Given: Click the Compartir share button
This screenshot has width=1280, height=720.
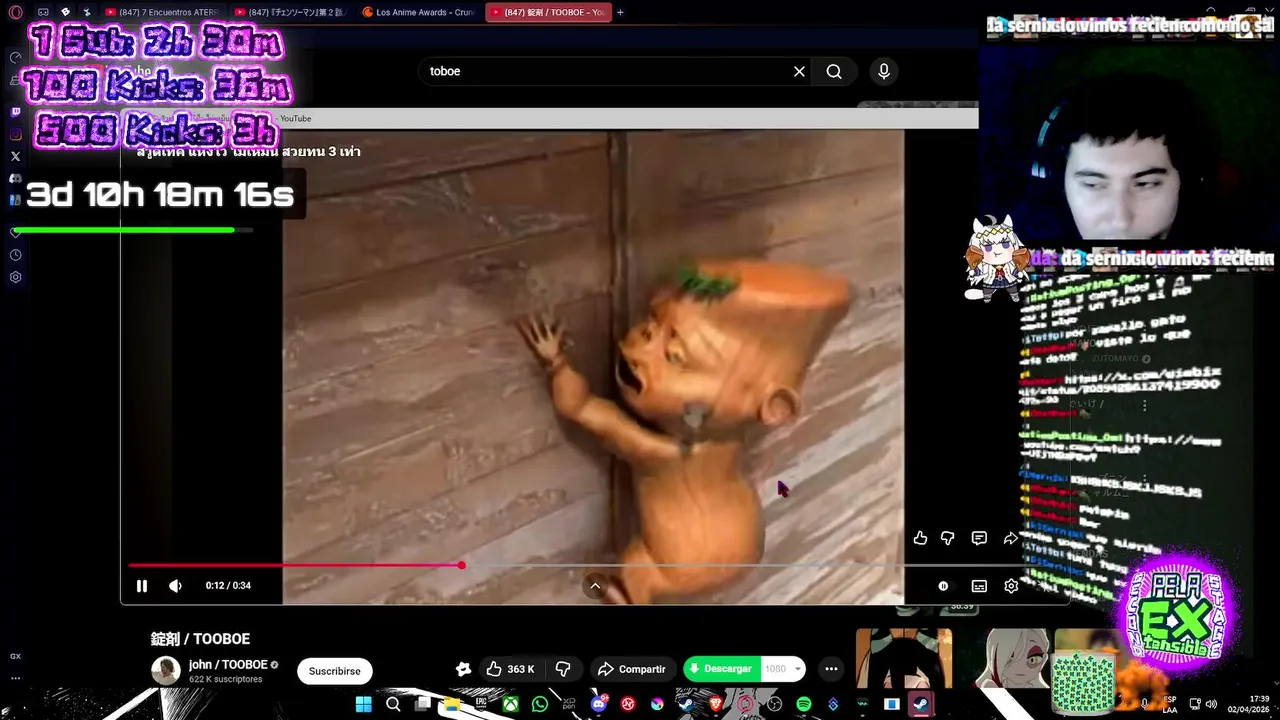Looking at the screenshot, I should coord(631,669).
